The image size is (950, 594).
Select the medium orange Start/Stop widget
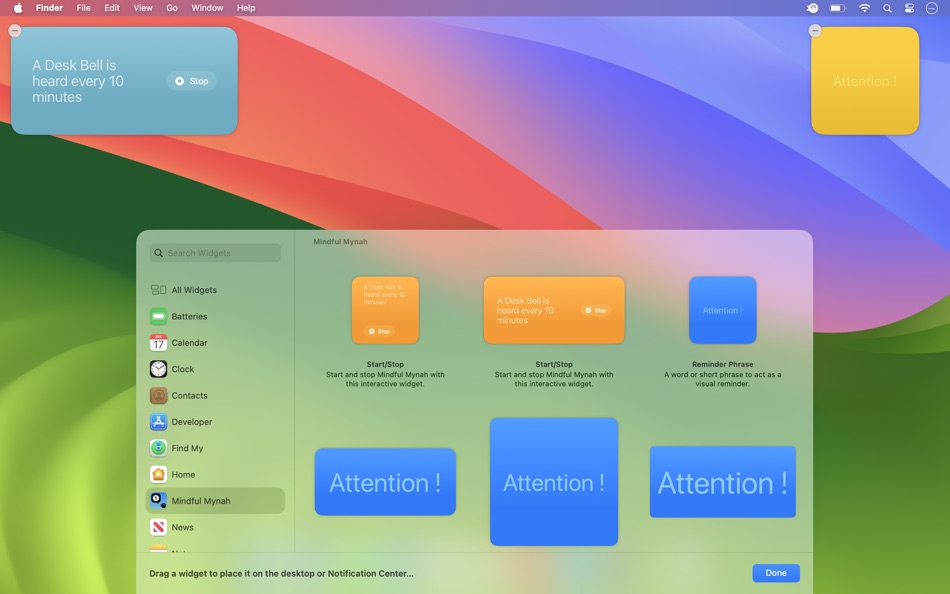[x=554, y=310]
